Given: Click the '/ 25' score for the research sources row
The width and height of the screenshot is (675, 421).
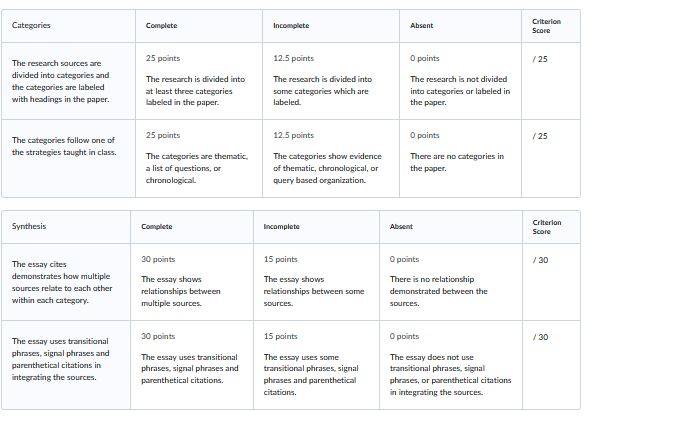Looking at the screenshot, I should (x=540, y=59).
